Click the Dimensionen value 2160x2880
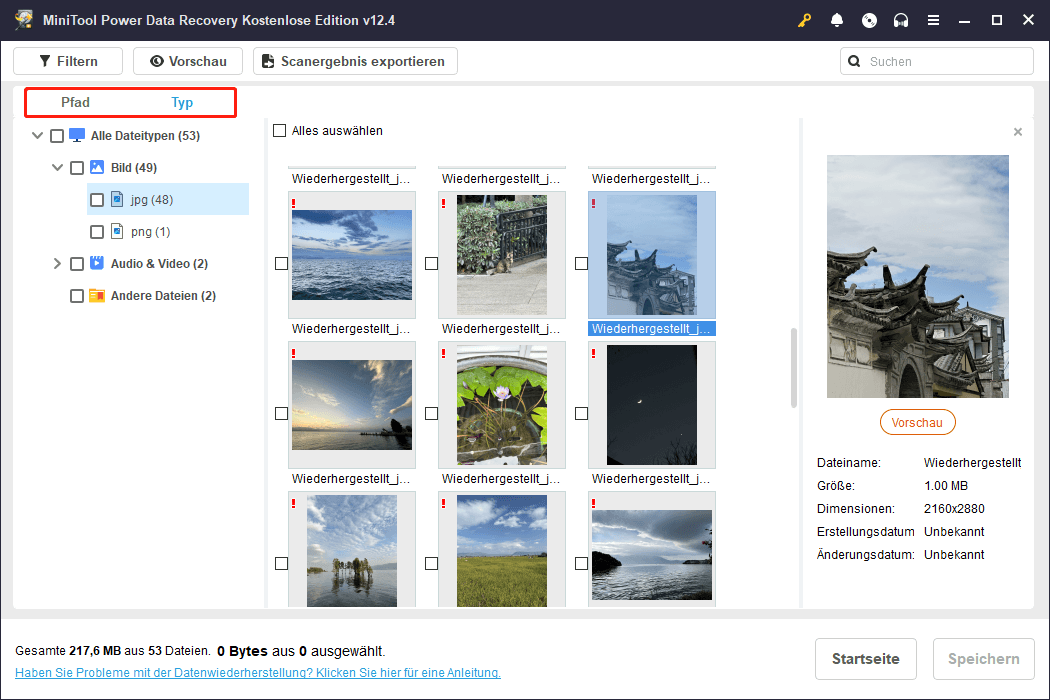 (954, 508)
